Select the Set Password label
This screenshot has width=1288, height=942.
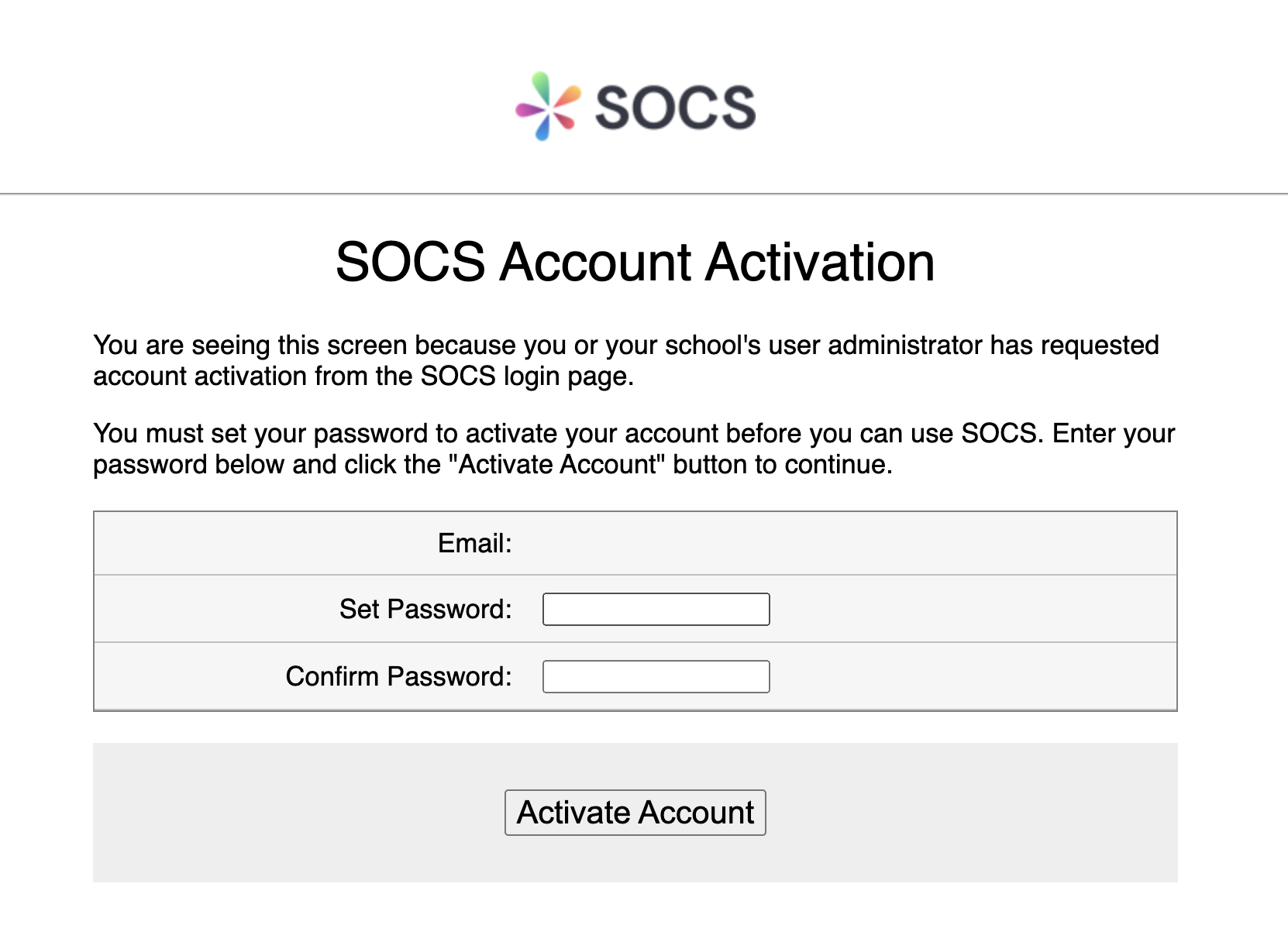click(x=424, y=609)
